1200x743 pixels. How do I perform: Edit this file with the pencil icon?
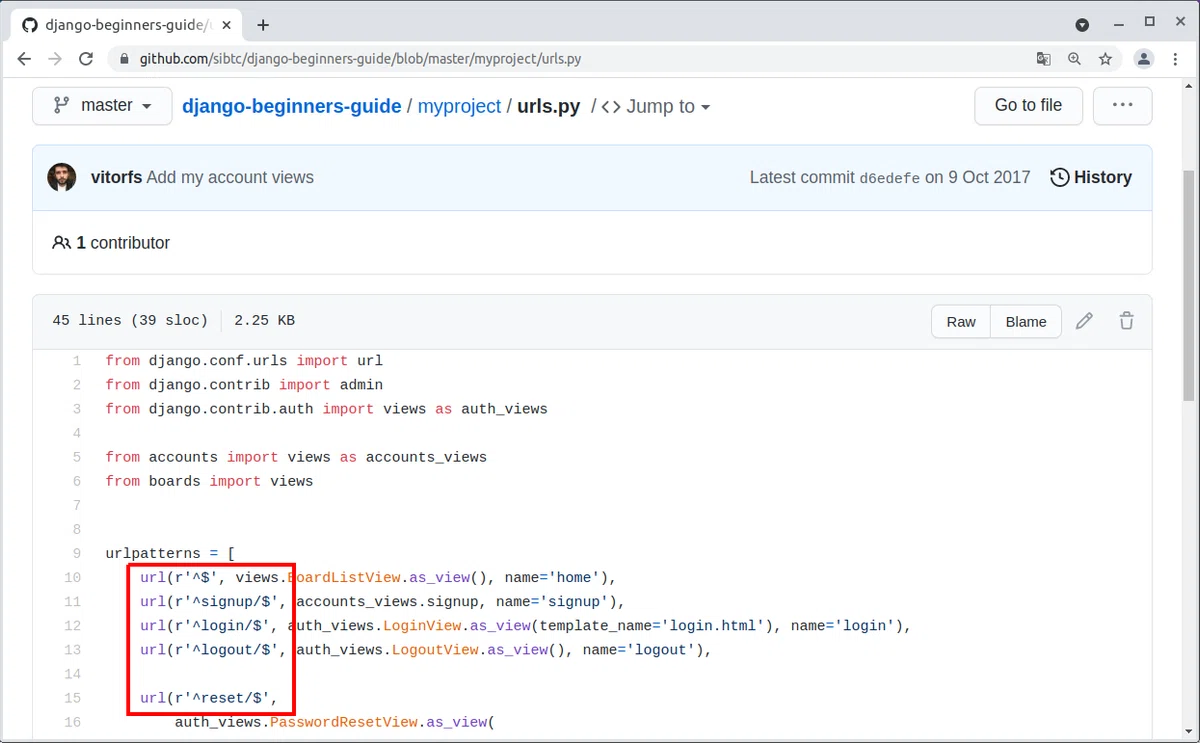1084,321
